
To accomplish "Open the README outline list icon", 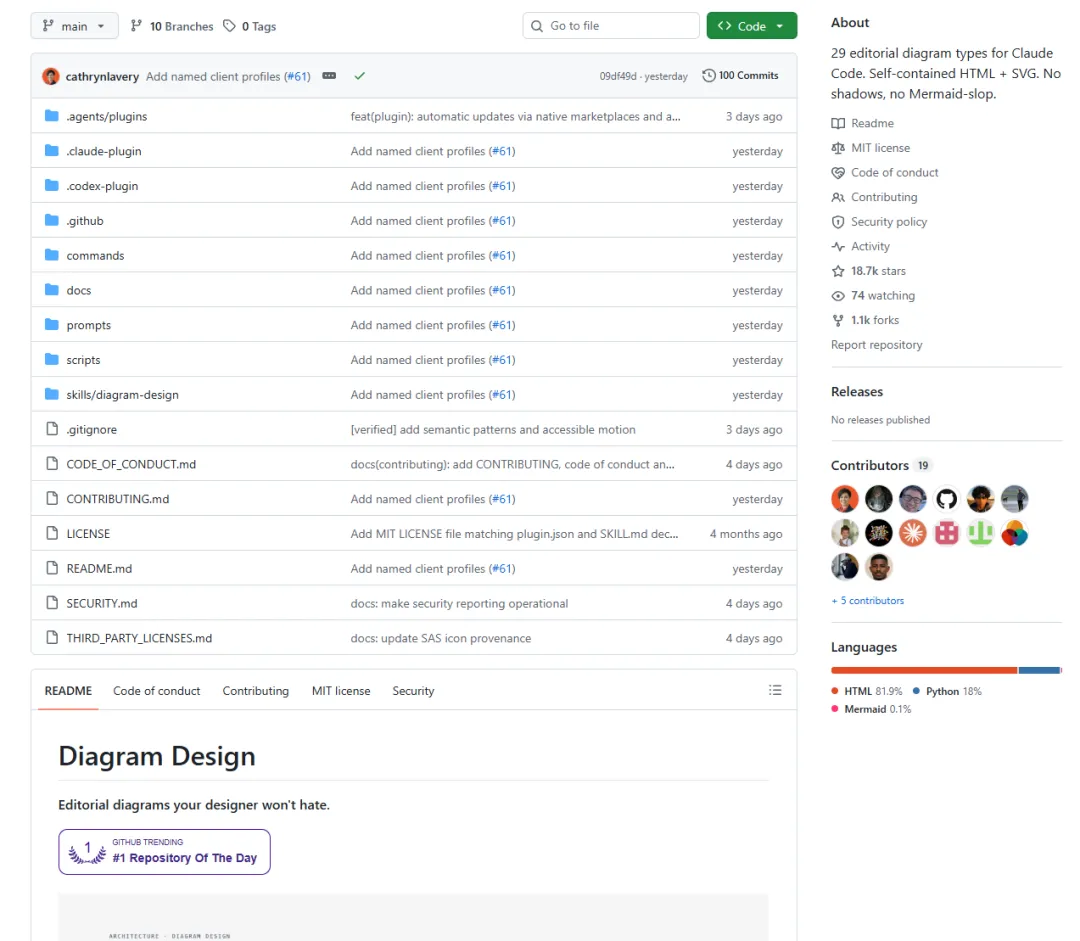I will pyautogui.click(x=775, y=690).
